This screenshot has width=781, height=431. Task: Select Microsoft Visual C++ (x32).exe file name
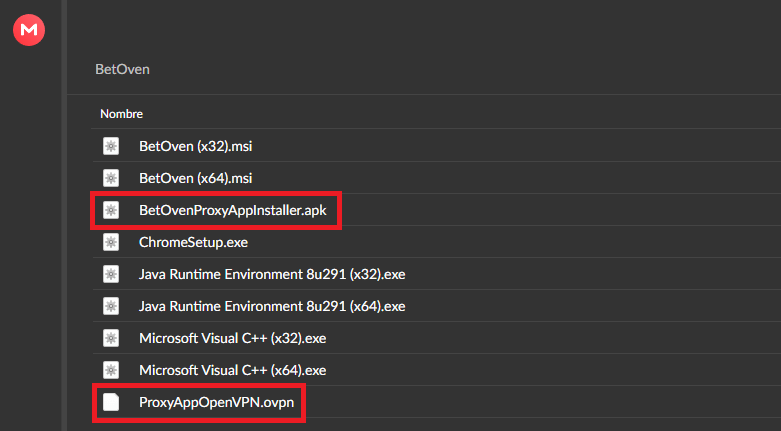[x=233, y=338]
